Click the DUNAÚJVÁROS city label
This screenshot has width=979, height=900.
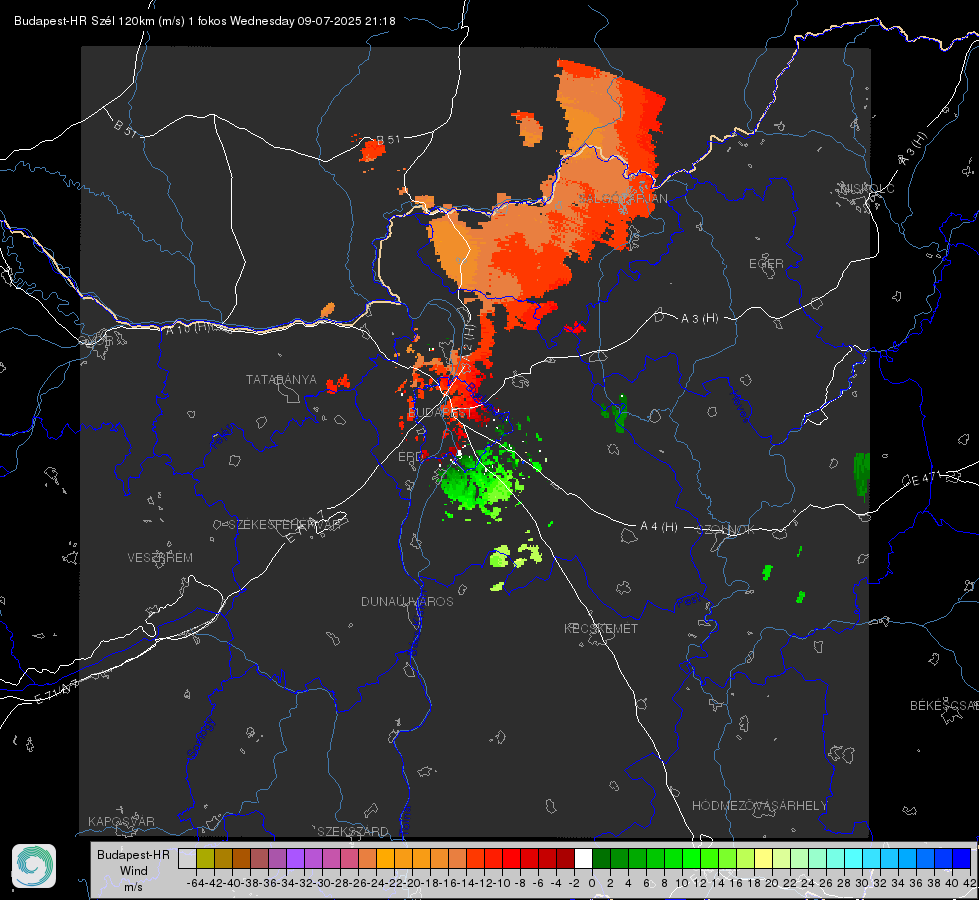click(x=407, y=601)
